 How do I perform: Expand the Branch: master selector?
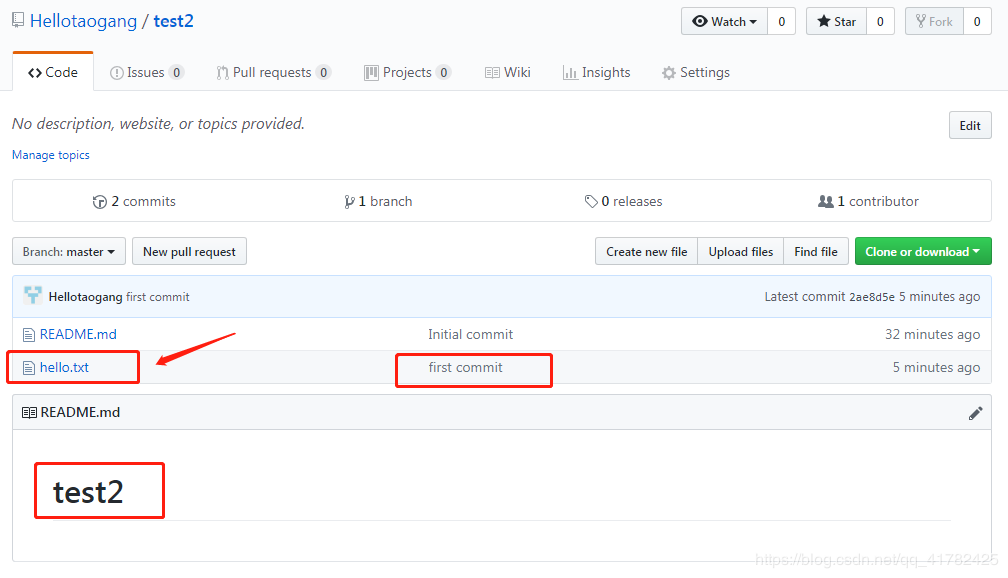click(x=69, y=252)
